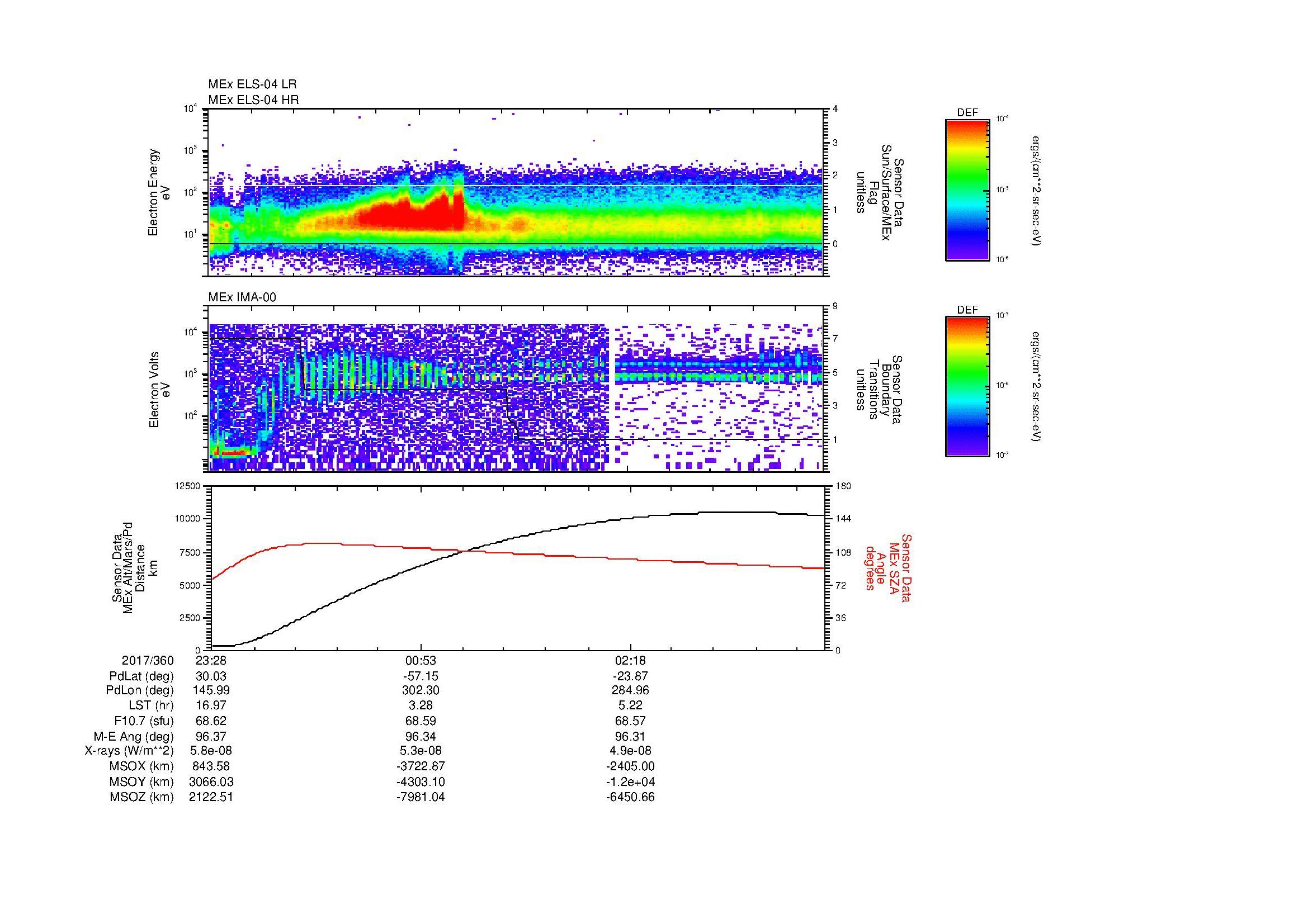This screenshot has height=924, width=1308.
Task: Click the MSOZ value '-7981.04'
Action: [421, 797]
